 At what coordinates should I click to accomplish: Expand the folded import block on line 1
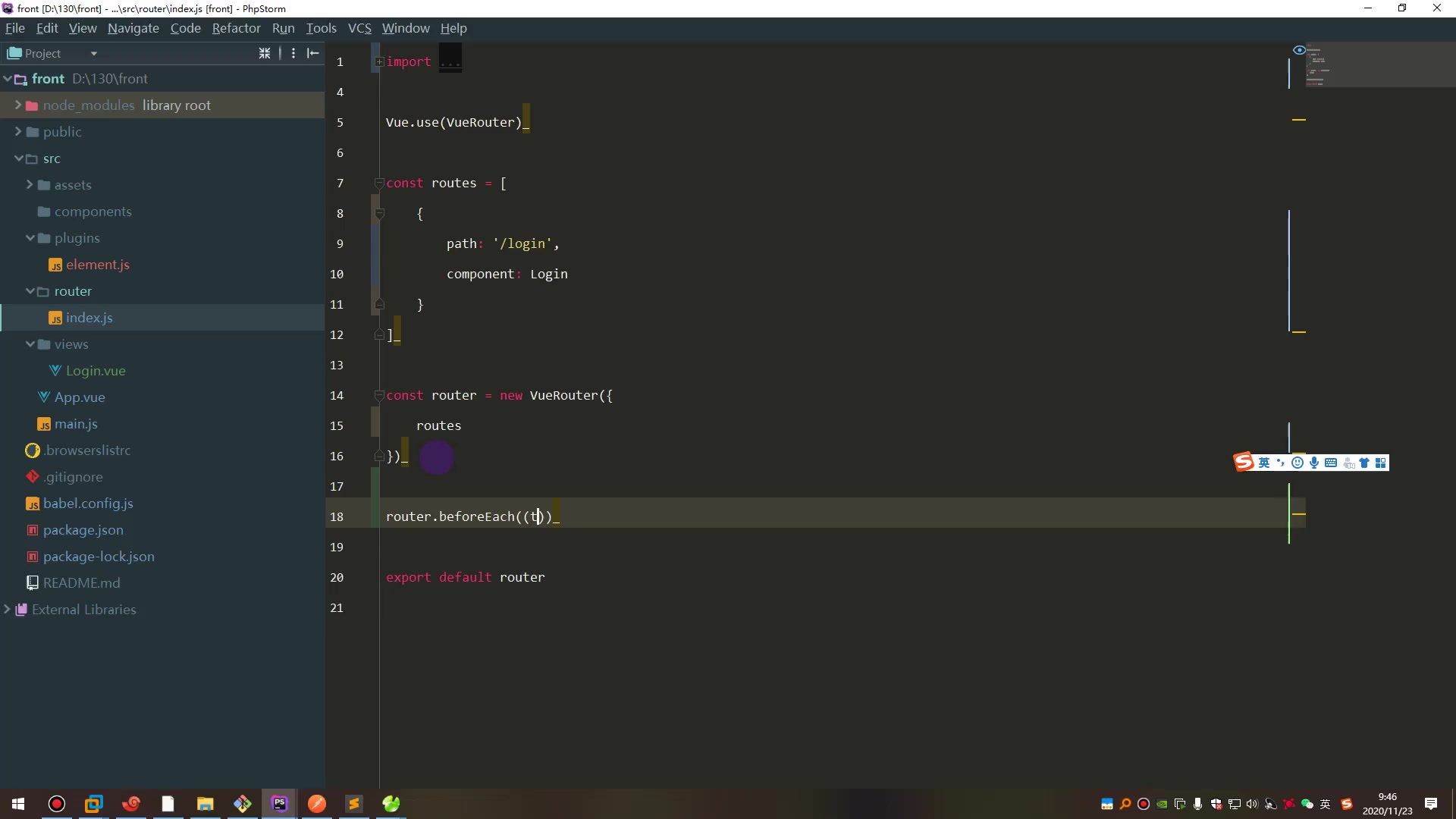379,61
